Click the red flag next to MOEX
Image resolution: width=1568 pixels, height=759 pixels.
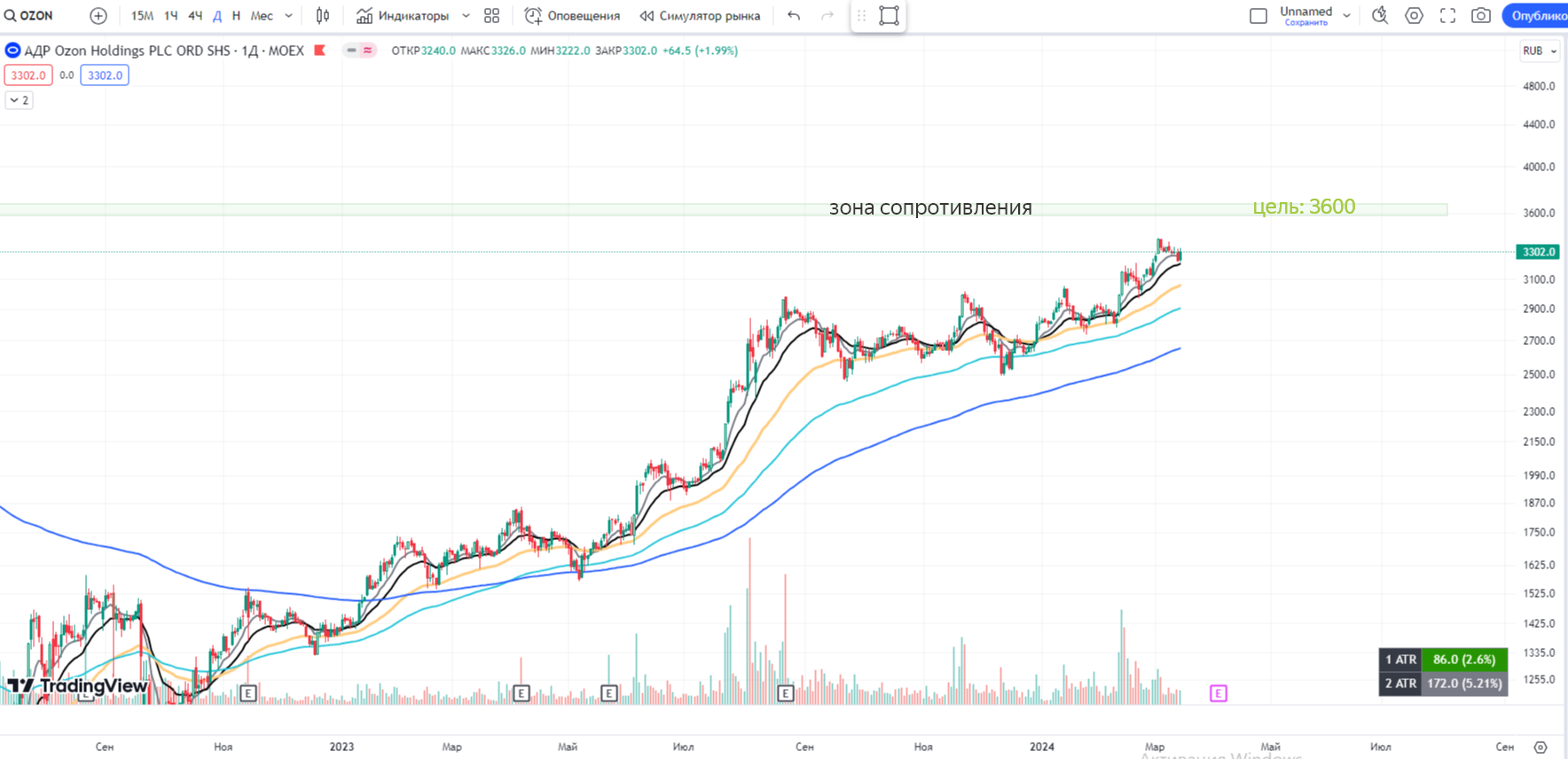(x=320, y=51)
